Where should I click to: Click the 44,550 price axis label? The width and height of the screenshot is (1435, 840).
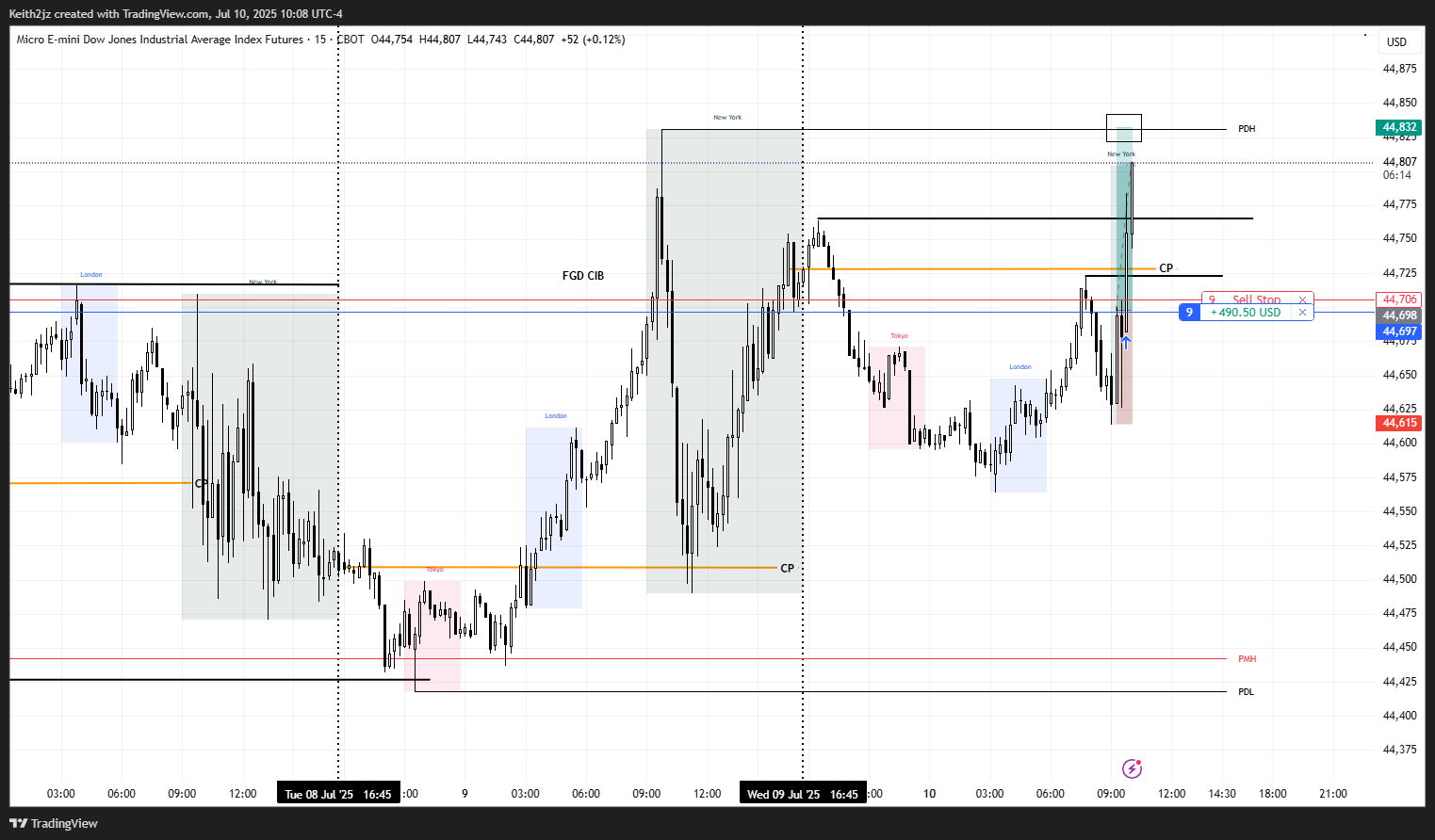(1399, 511)
